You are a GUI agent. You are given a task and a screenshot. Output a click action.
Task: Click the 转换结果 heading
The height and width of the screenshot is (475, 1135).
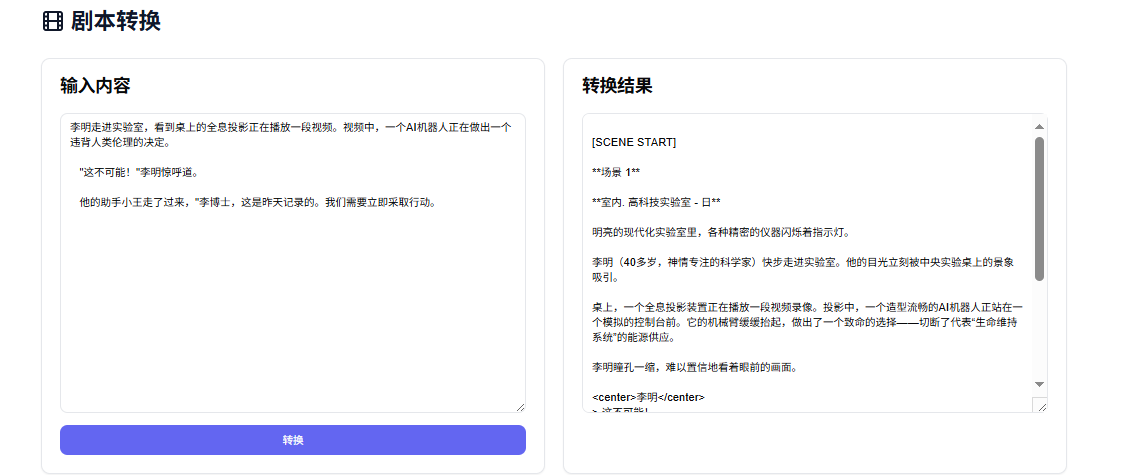[x=617, y=86]
